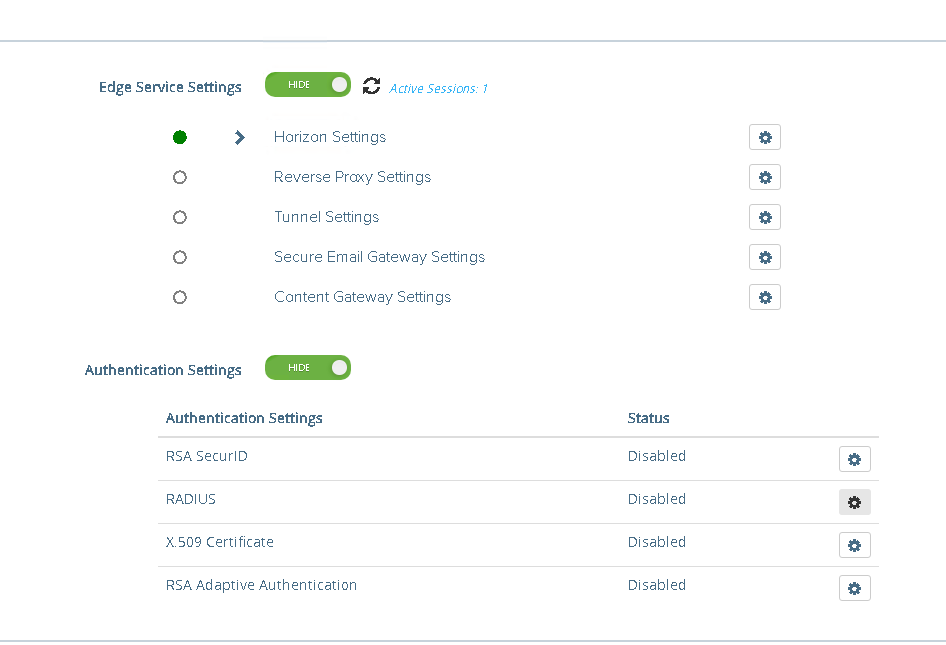Open Tunnel Settings gear icon
Screen dimensions: 946x645
(764, 217)
